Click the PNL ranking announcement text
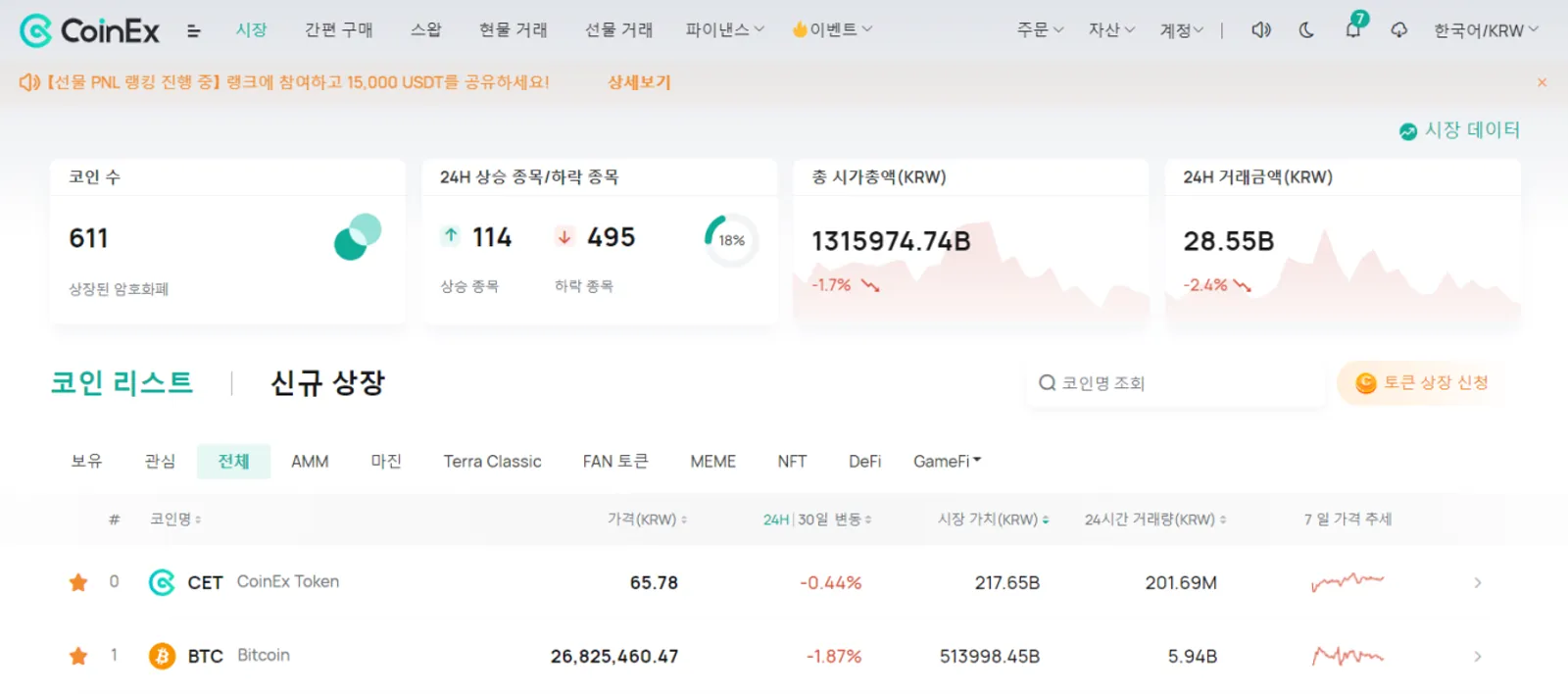Image resolution: width=1568 pixels, height=694 pixels. [x=298, y=82]
